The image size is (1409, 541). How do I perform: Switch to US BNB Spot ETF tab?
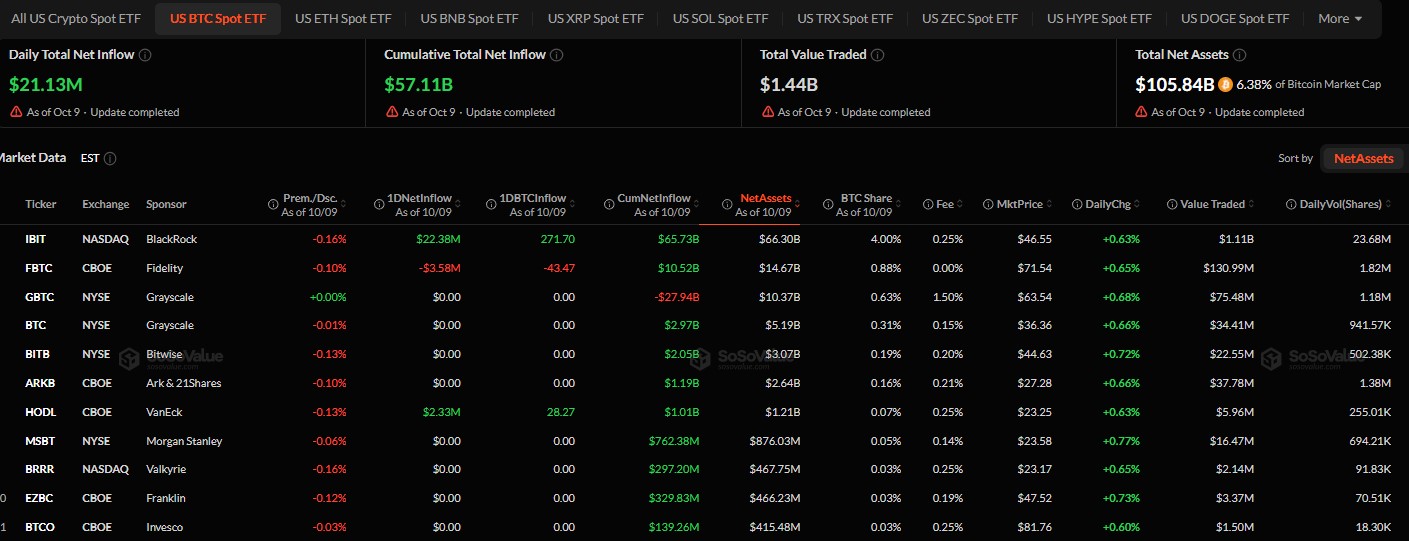point(469,19)
